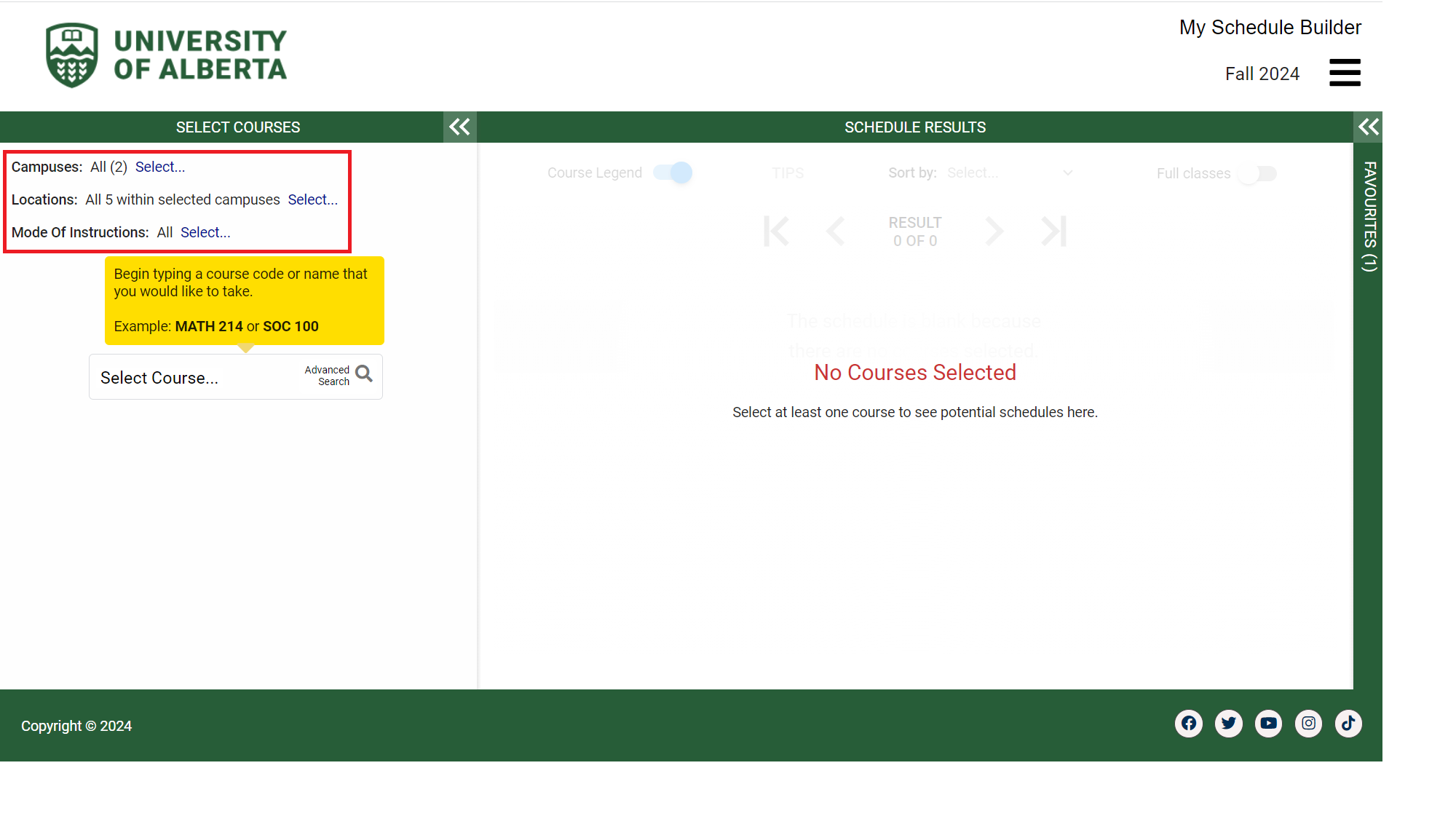Collapse the Select Courses panel
The height and width of the screenshot is (819, 1456).
459,127
